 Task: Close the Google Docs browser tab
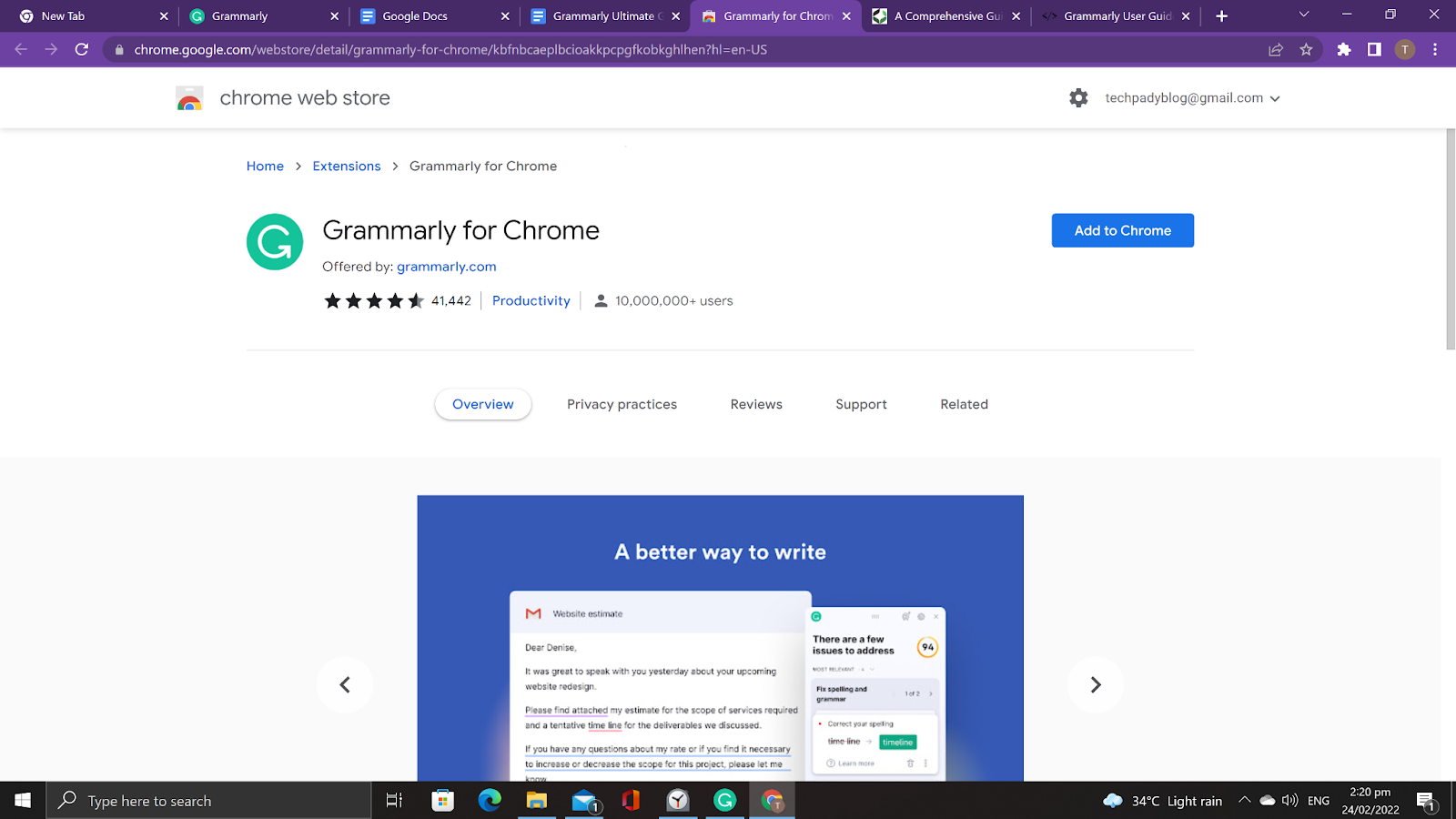click(505, 16)
